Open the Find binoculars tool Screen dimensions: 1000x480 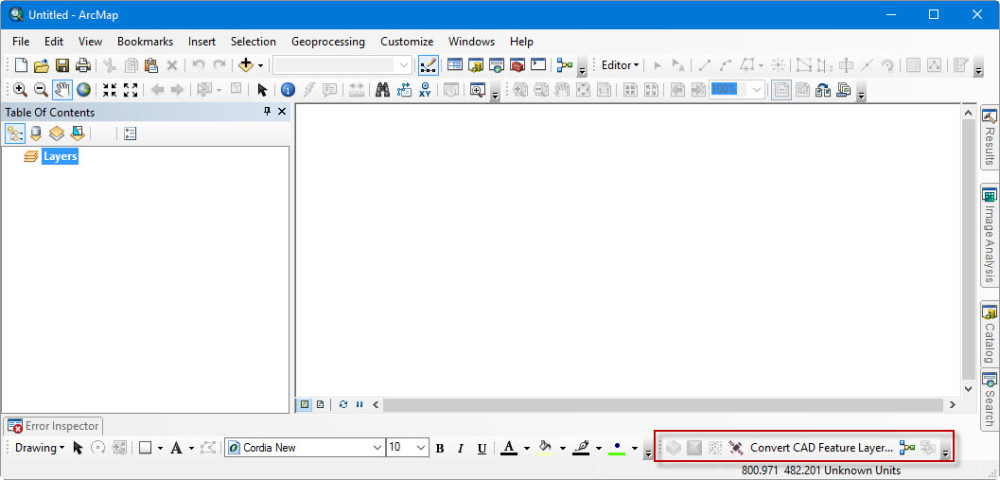click(382, 90)
